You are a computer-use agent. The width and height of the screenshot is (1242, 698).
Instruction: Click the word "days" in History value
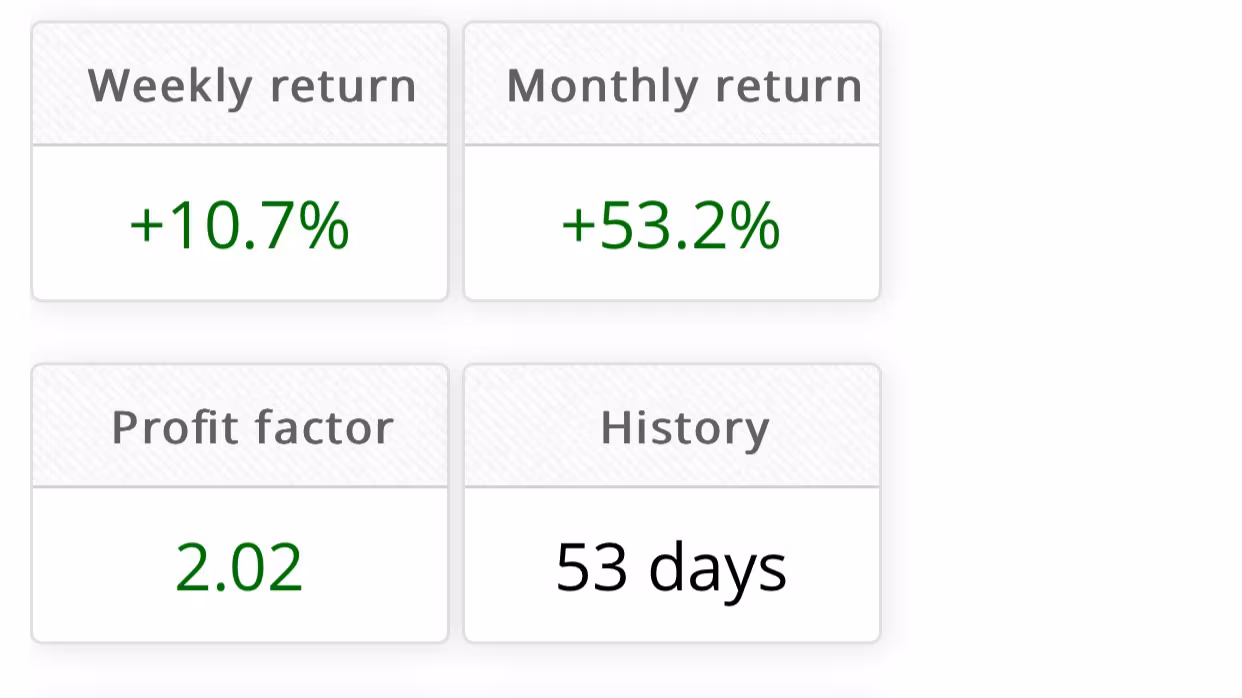(x=717, y=567)
